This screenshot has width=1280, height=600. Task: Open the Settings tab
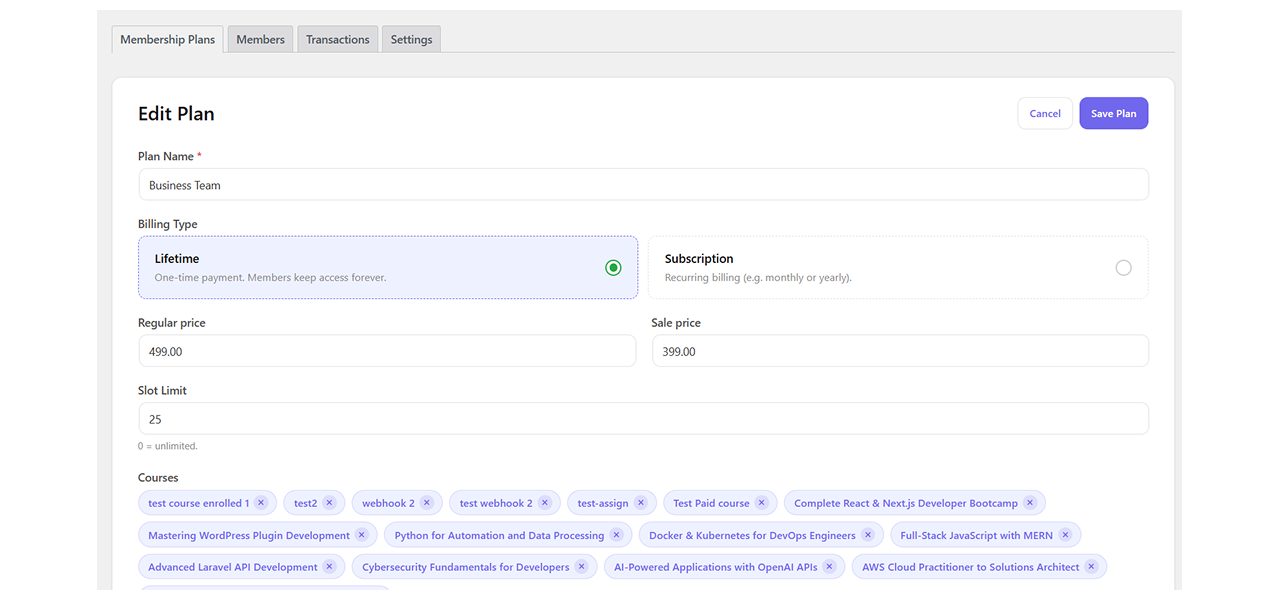click(x=411, y=39)
